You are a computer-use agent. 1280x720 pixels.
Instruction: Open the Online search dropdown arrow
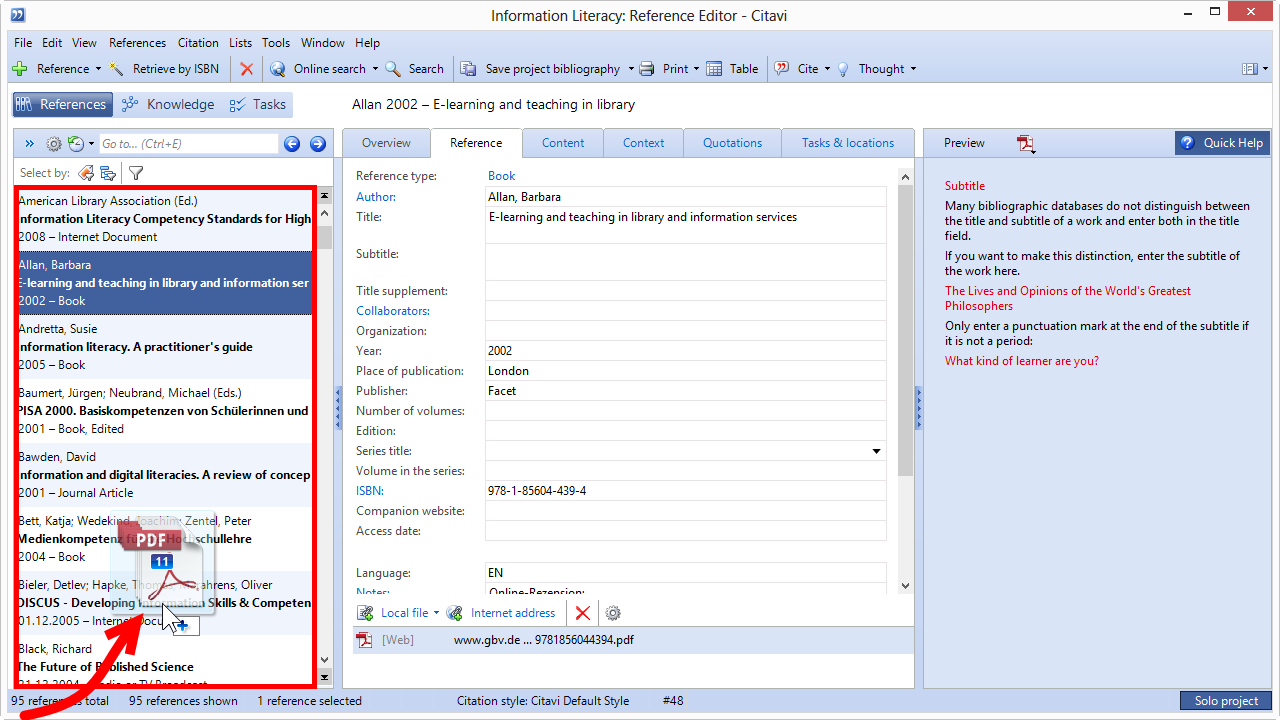pos(375,69)
